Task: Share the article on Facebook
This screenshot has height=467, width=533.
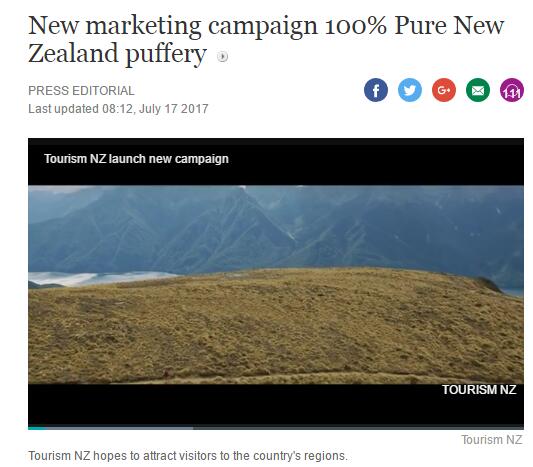Action: coord(376,90)
